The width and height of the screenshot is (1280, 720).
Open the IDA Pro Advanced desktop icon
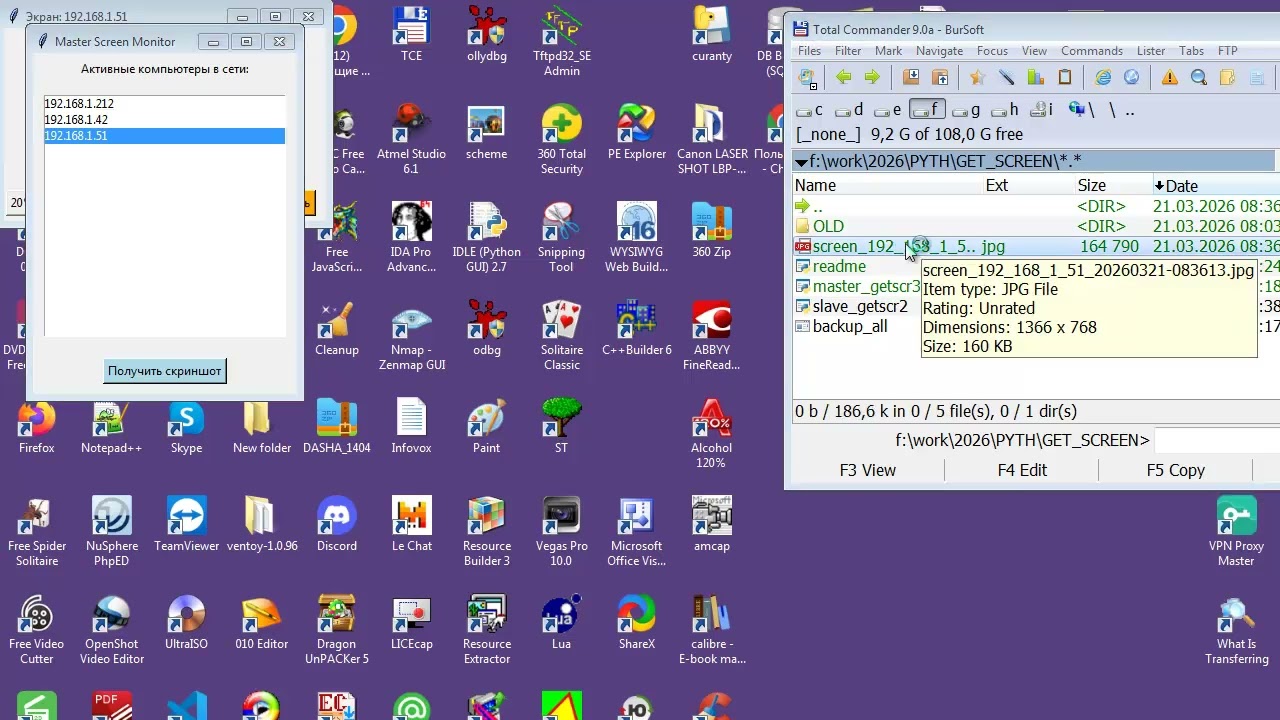click(411, 238)
